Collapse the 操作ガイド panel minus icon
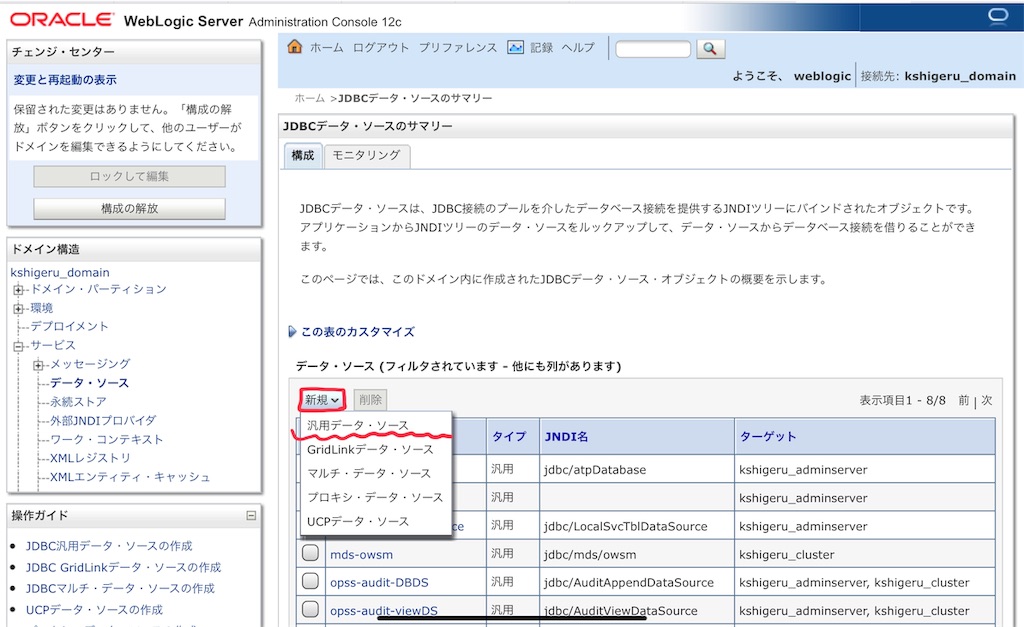The height and width of the screenshot is (627, 1024). pos(251,515)
